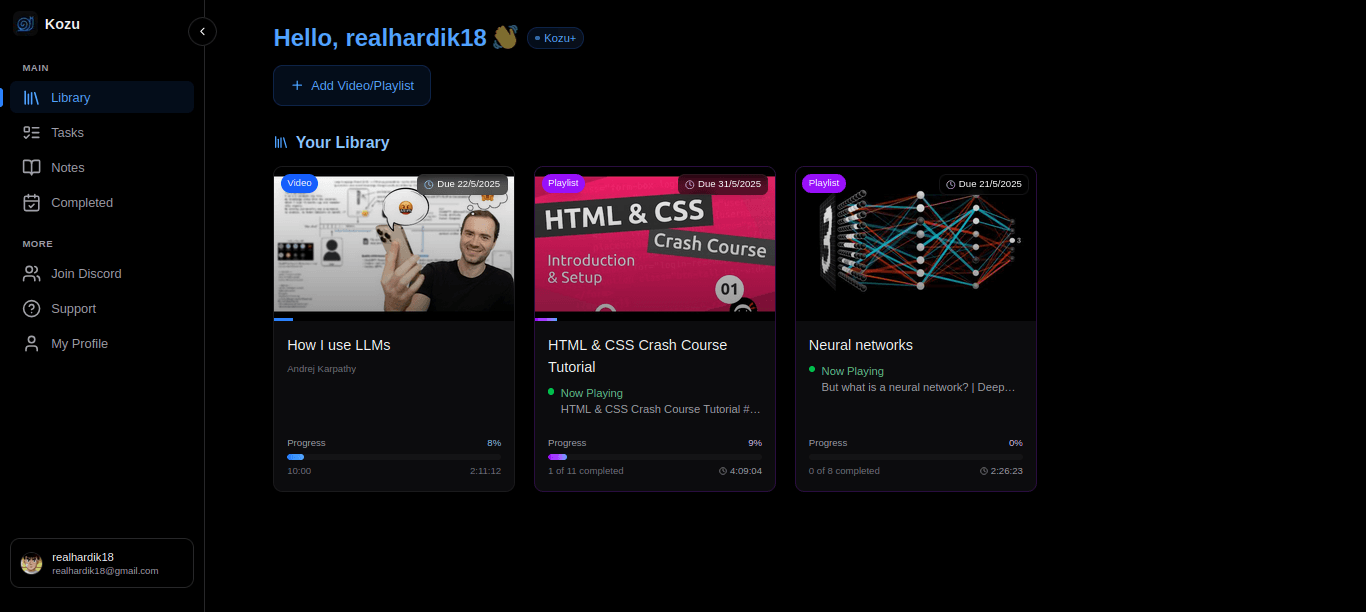The image size is (1366, 612).
Task: Click the Kozu+ badge next to greeting
Action: [x=555, y=37]
